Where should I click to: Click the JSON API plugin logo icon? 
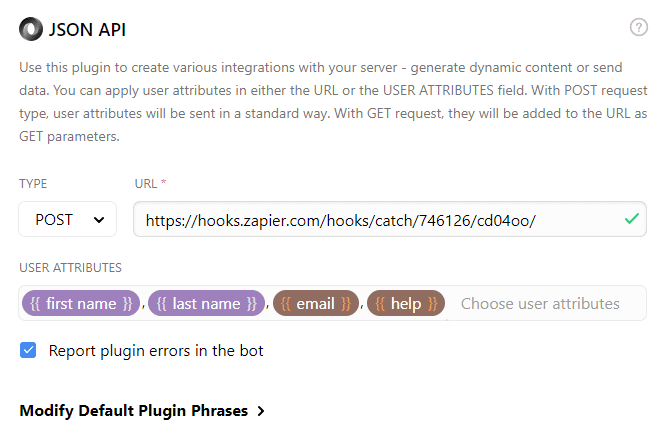[x=31, y=29]
